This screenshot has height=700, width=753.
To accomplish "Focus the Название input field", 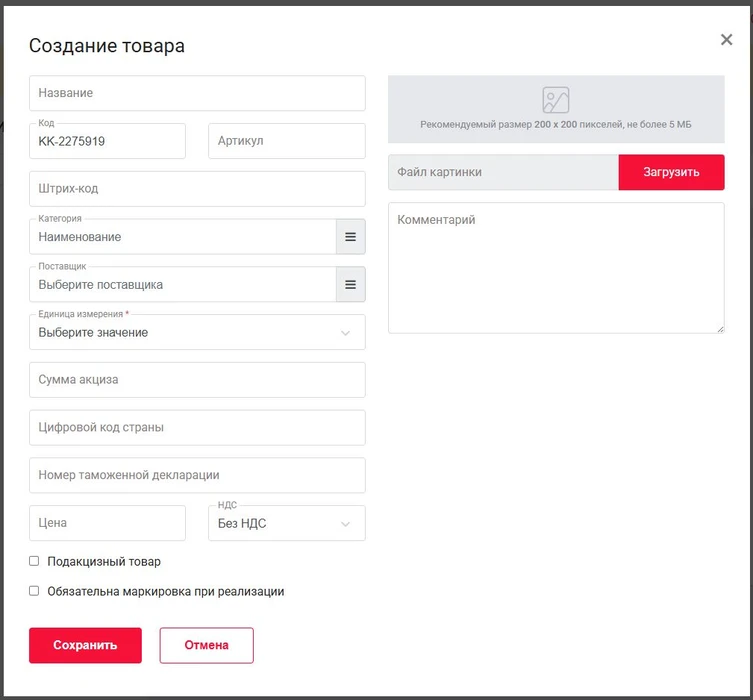I will click(197, 93).
